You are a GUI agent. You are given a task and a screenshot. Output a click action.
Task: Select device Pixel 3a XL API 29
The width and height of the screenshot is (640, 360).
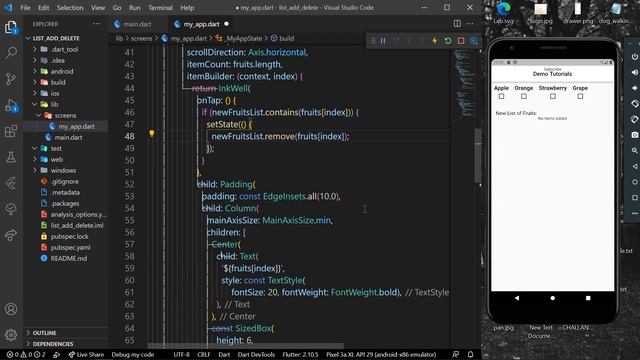(x=381, y=354)
